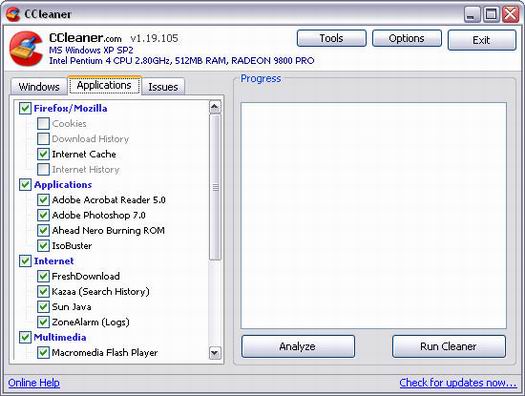Switch to the Windows tab
Viewport: 525px width, 396px height.
[x=39, y=87]
